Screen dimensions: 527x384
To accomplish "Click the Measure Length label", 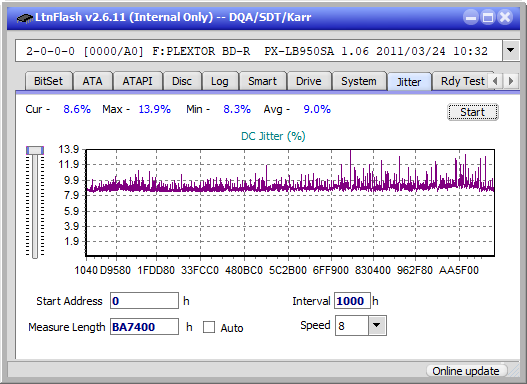I will coord(67,327).
